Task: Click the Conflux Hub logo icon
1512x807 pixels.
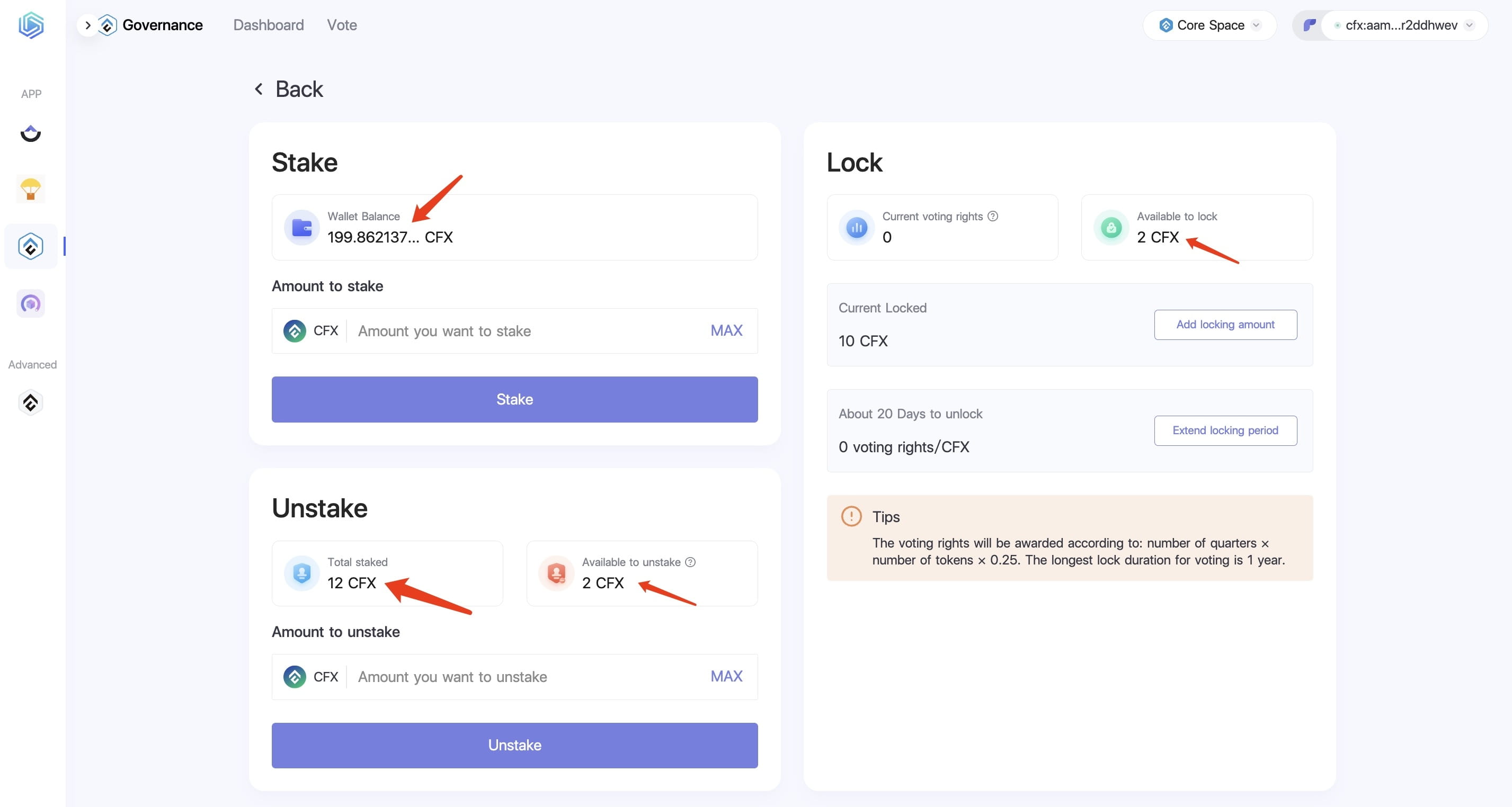Action: coord(31,25)
